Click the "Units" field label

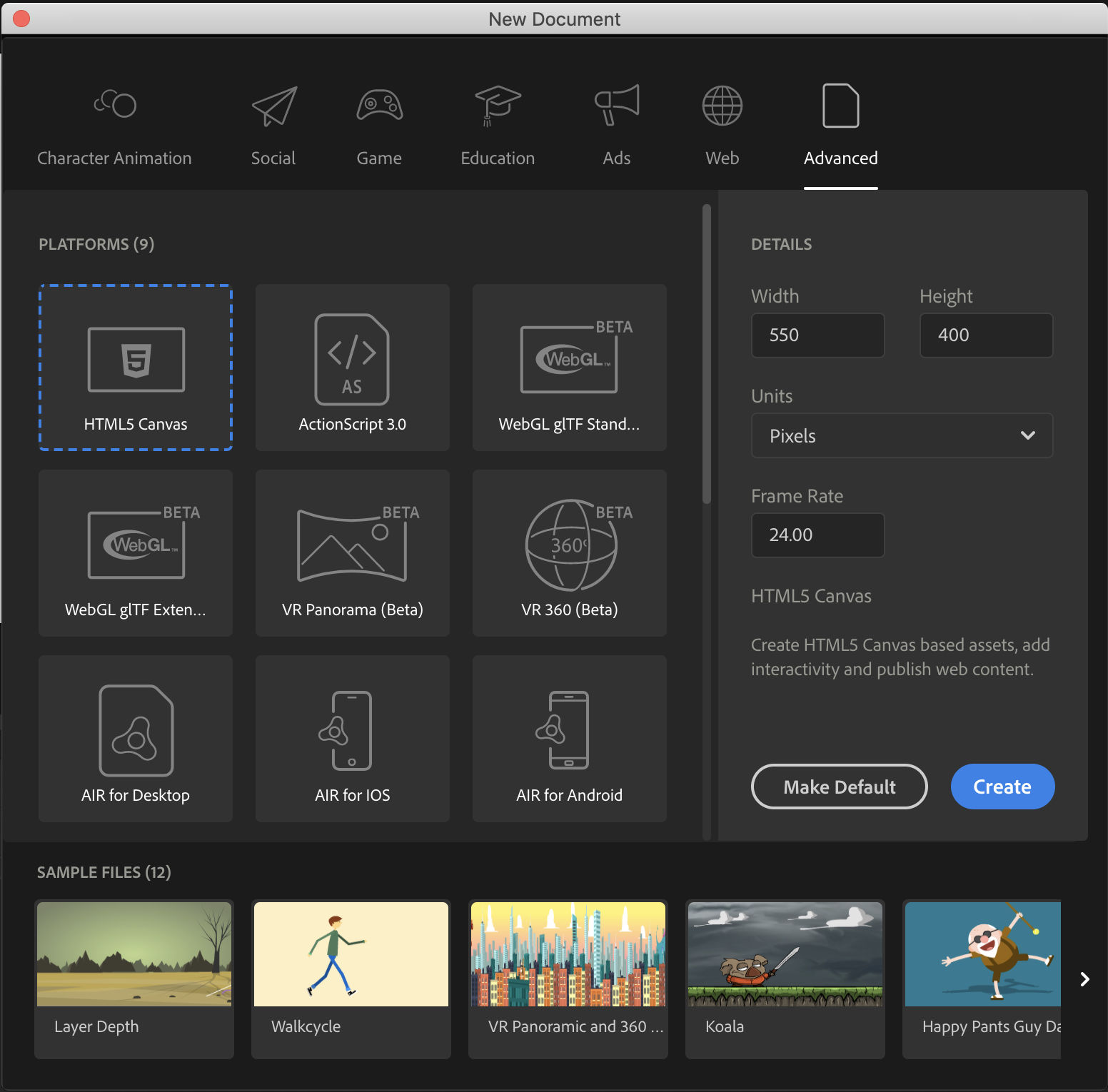[772, 397]
